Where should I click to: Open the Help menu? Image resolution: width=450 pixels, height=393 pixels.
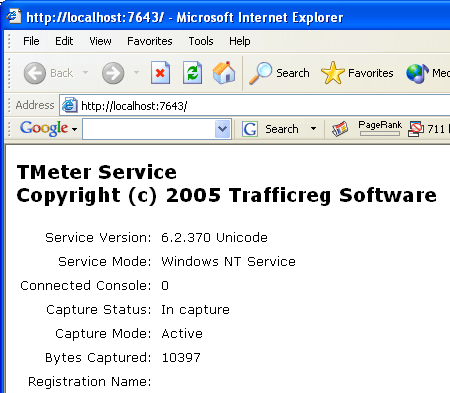[x=240, y=41]
